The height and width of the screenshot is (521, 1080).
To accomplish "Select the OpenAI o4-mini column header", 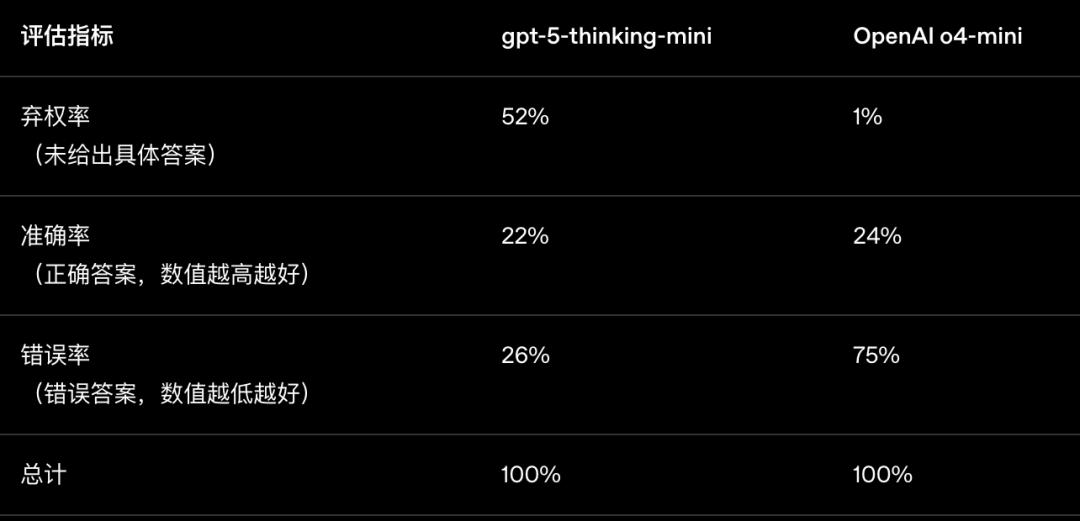I will tap(937, 37).
